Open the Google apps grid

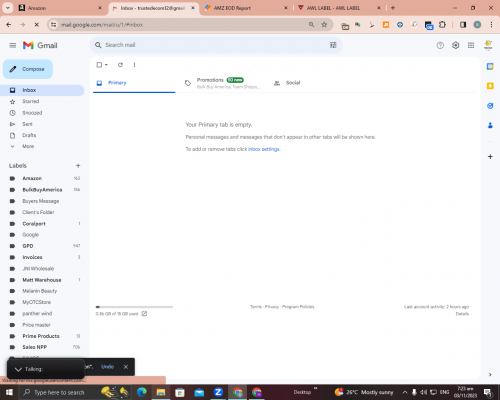click(471, 45)
